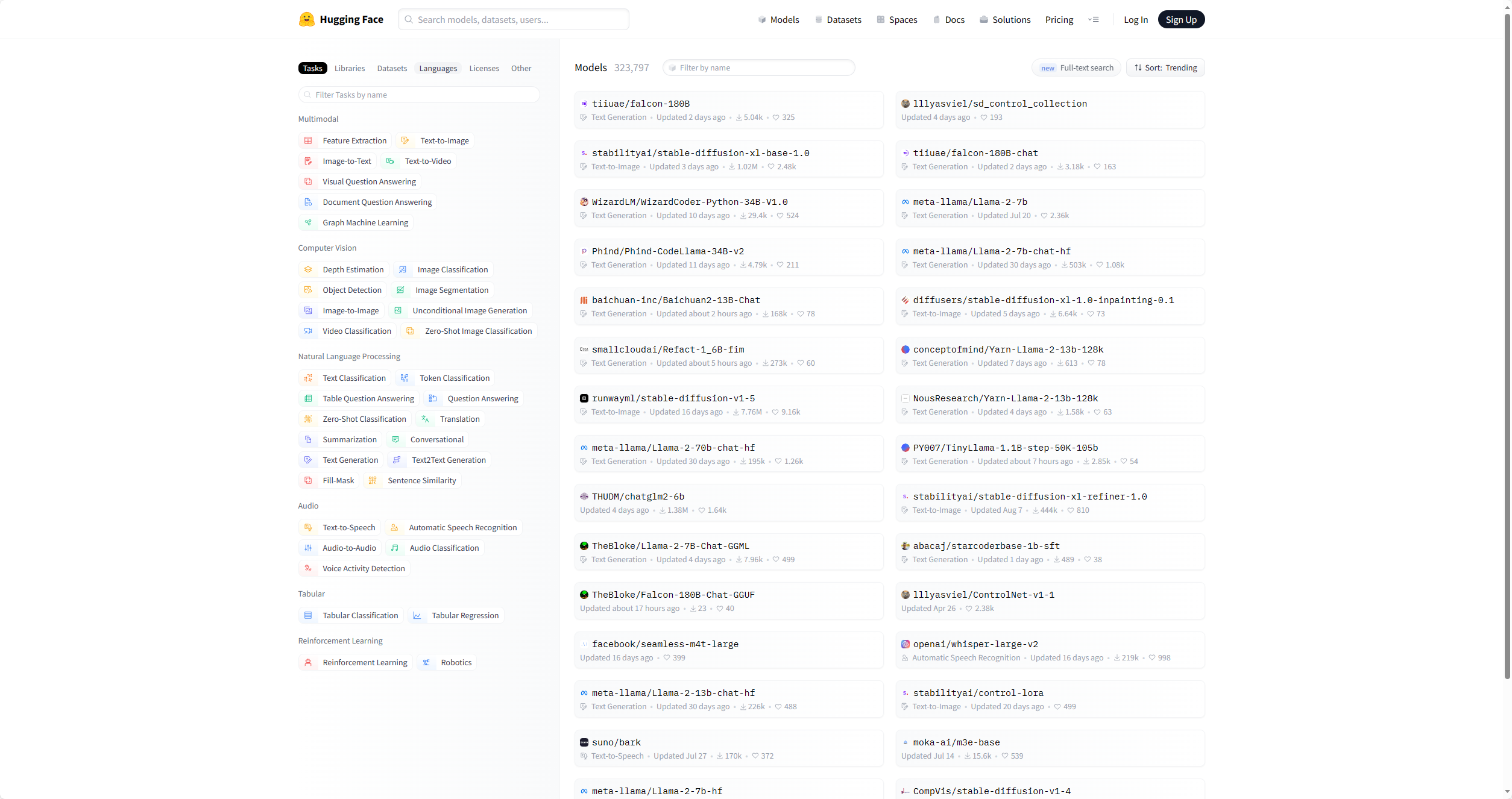Click the Image Classification icon
1512x799 pixels.
(x=403, y=269)
